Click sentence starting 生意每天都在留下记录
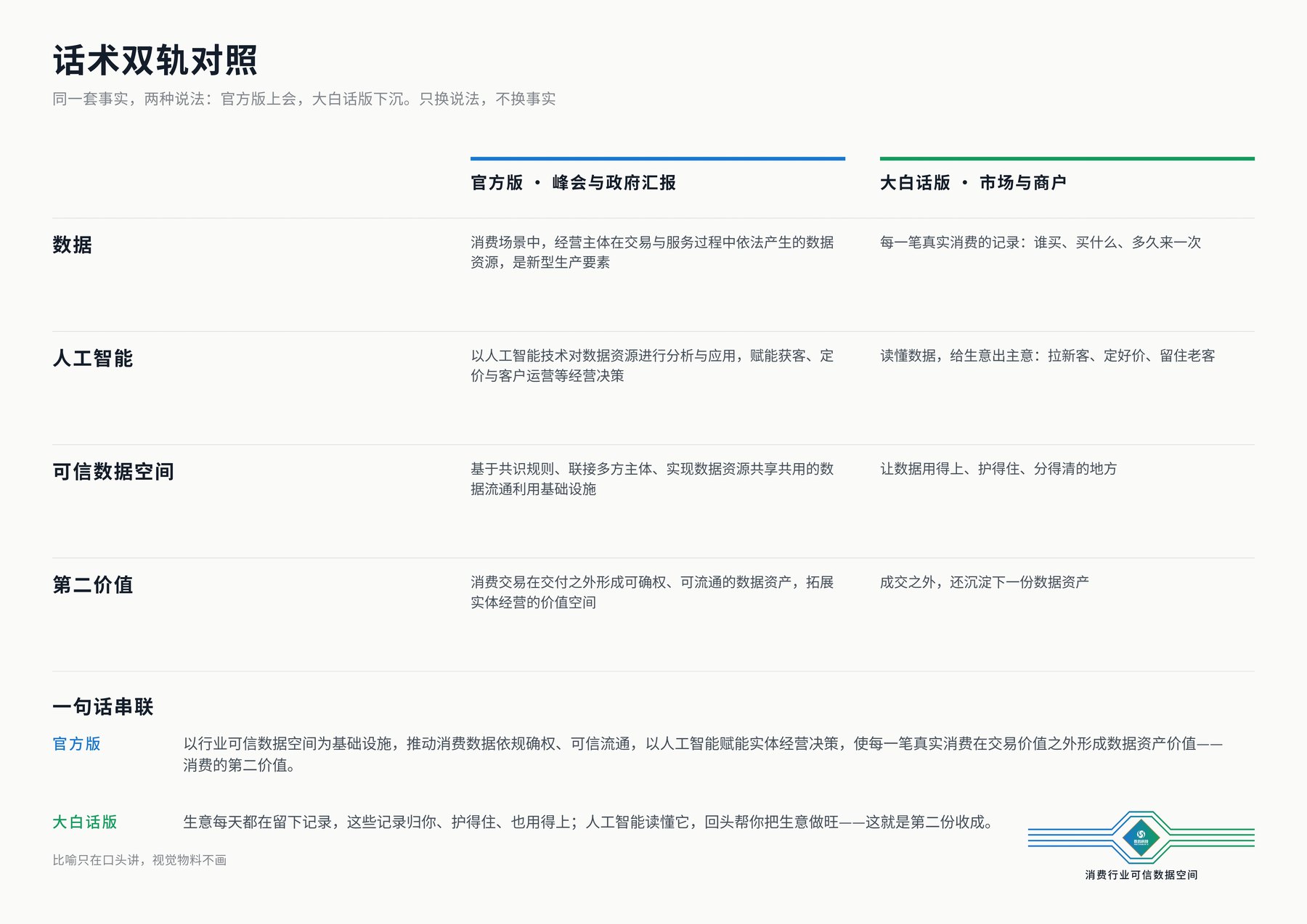 pos(588,822)
